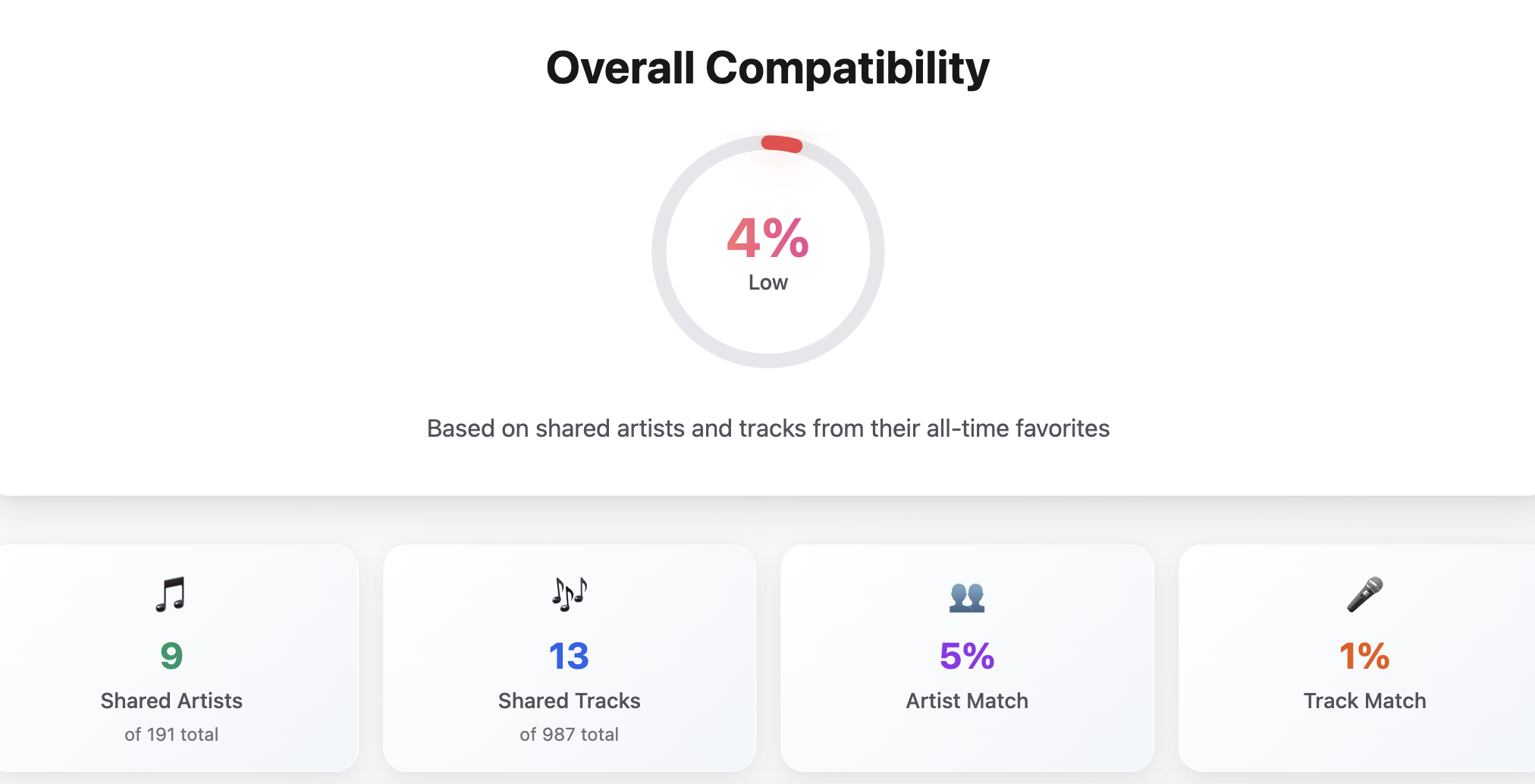1535x784 pixels.
Task: Click the 'of 987 total' text
Action: (569, 734)
